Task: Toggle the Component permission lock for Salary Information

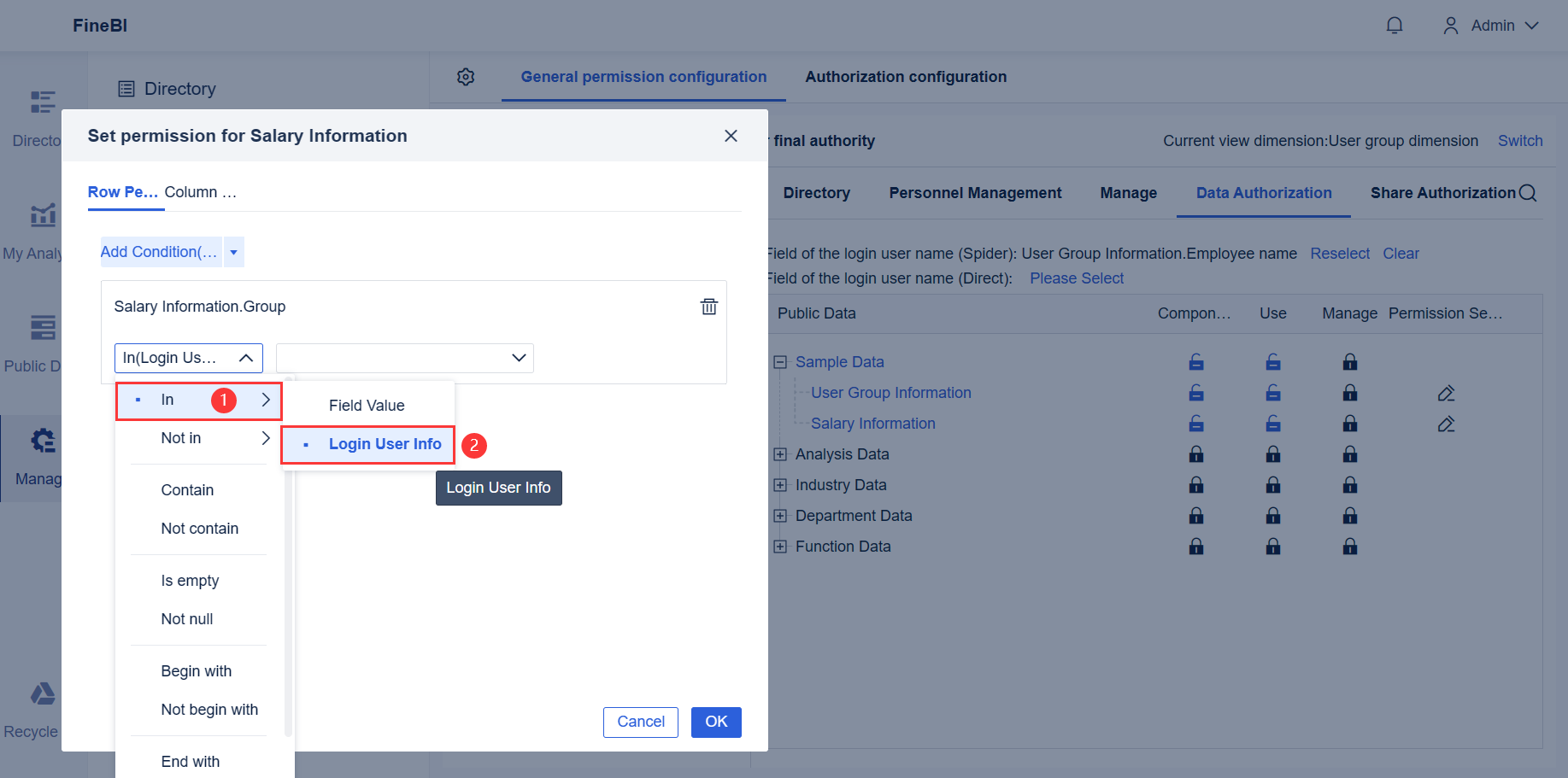Action: [1195, 423]
